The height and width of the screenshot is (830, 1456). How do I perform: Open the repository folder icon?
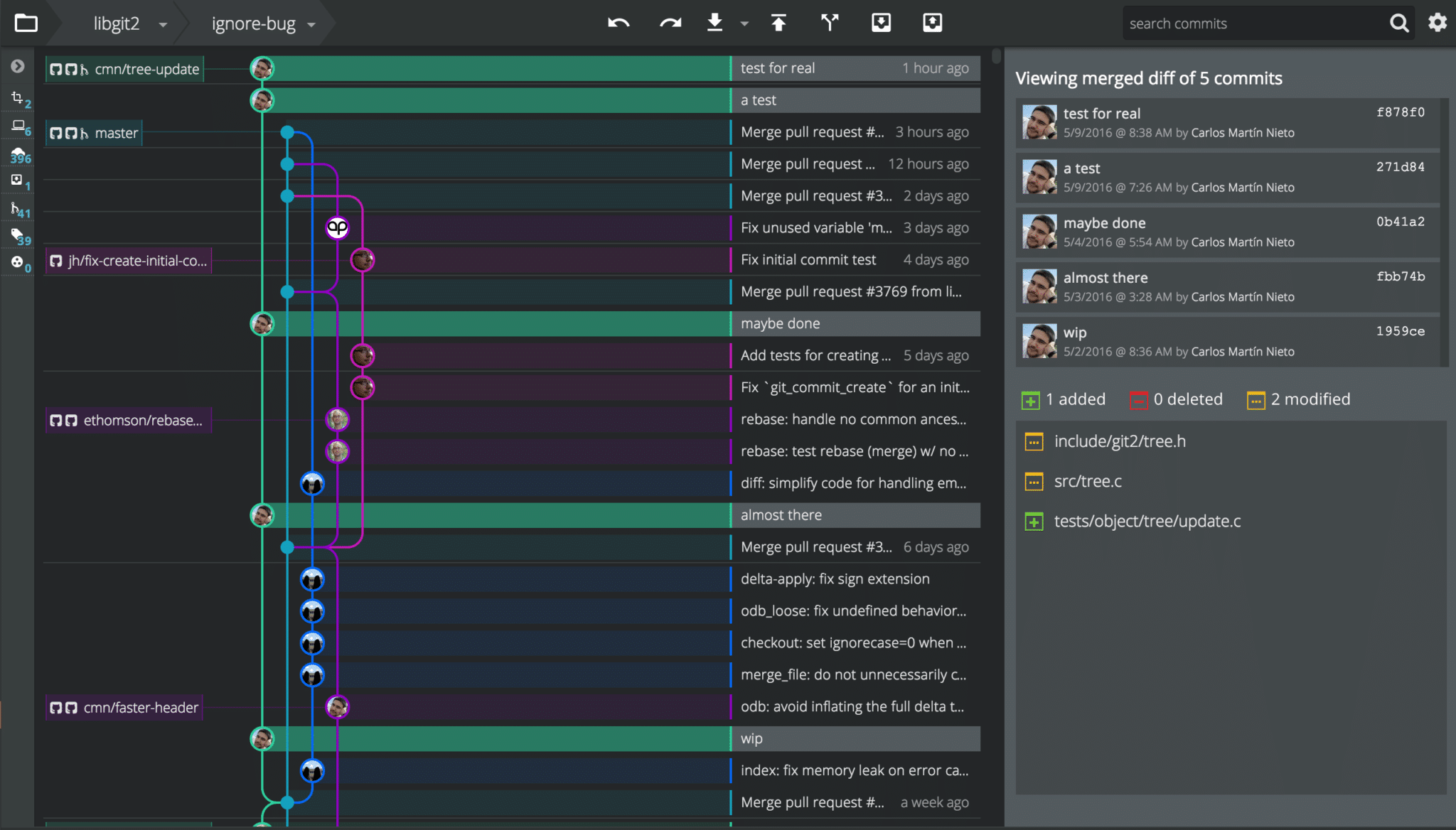tap(26, 23)
